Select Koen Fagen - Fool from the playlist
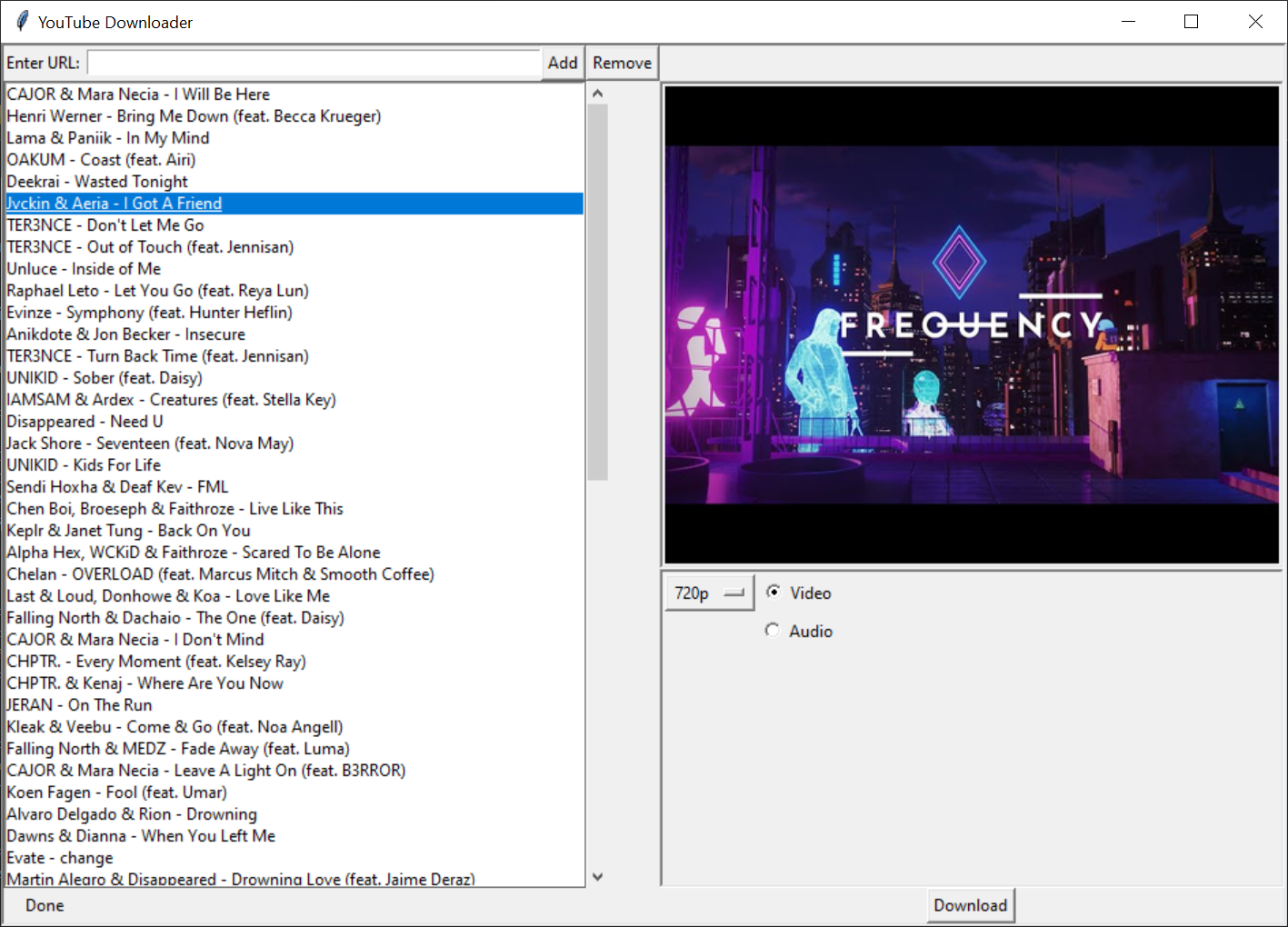 [x=116, y=792]
